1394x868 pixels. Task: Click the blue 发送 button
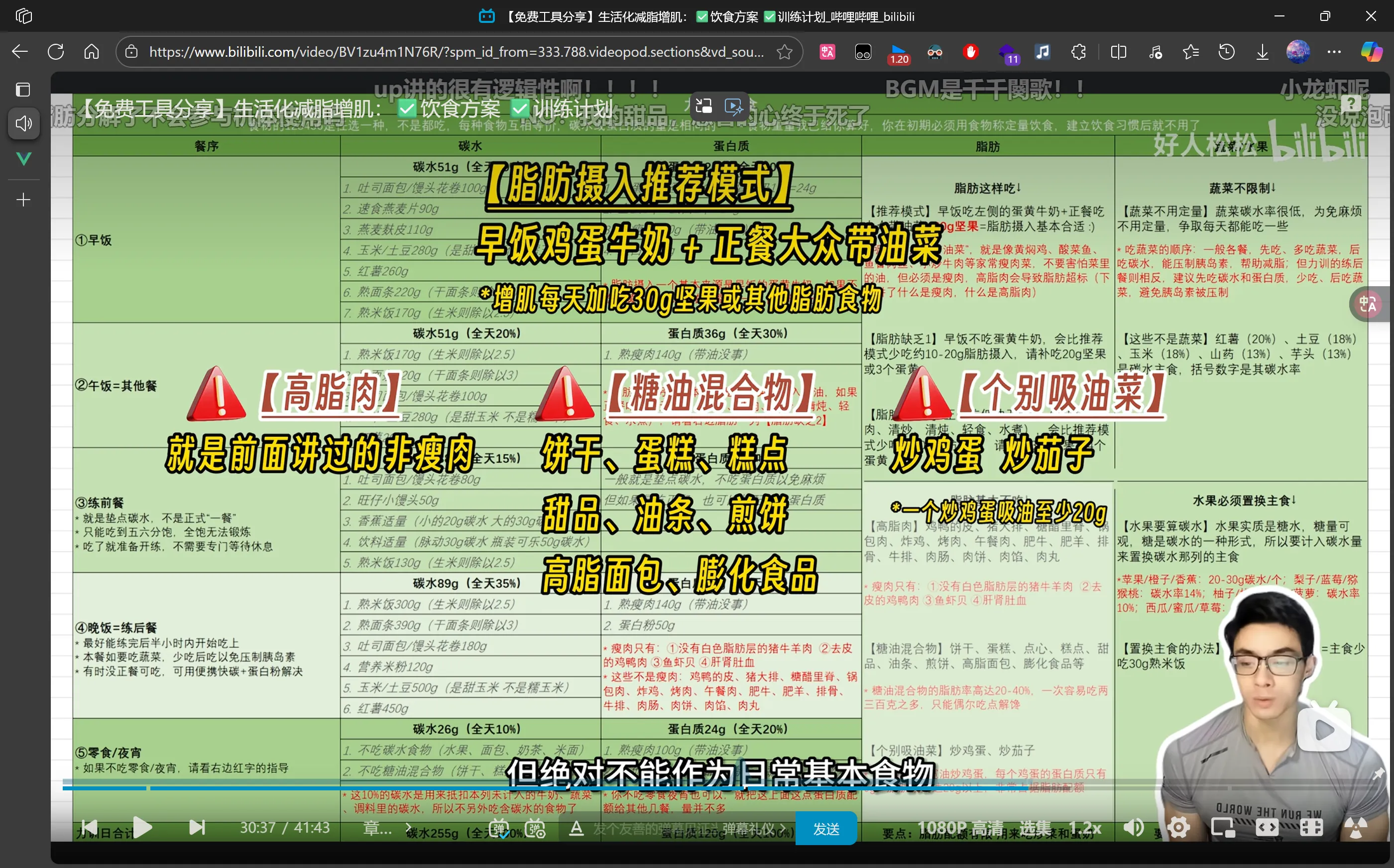point(826,828)
